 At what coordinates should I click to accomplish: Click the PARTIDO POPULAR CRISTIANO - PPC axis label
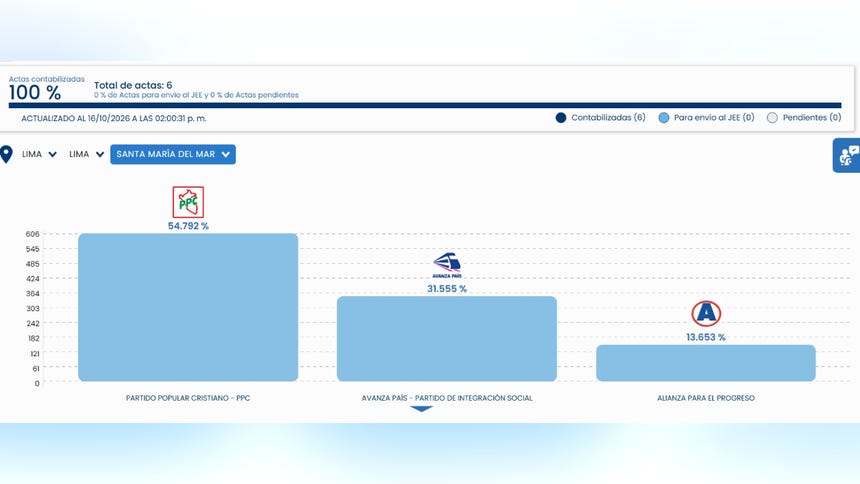pyautogui.click(x=188, y=398)
